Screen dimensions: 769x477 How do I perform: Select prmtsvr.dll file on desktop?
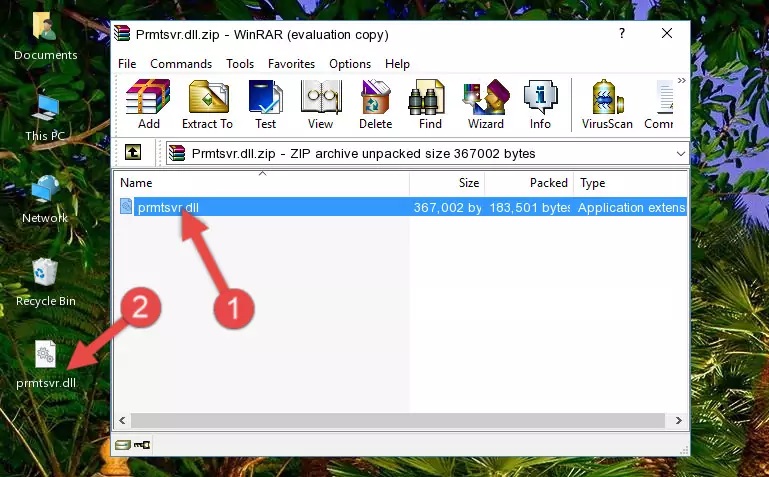pyautogui.click(x=46, y=365)
